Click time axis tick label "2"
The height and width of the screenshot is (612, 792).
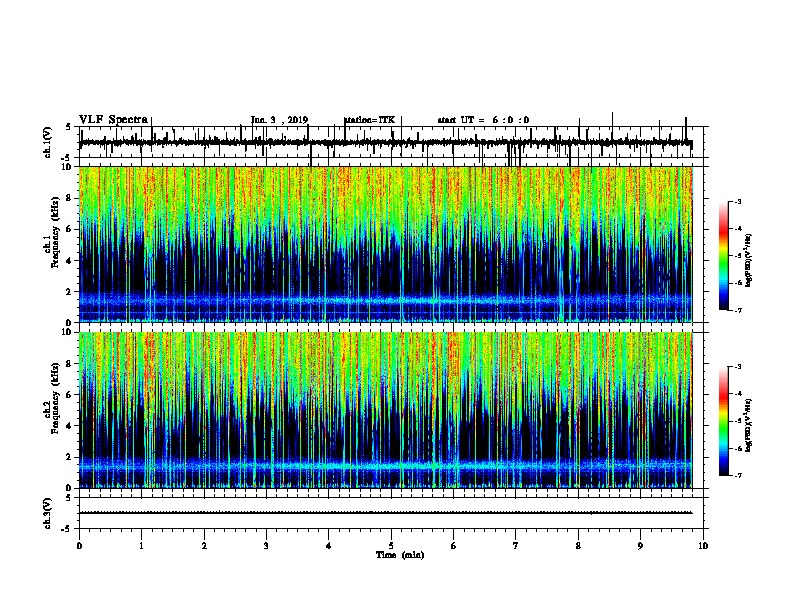204,546
